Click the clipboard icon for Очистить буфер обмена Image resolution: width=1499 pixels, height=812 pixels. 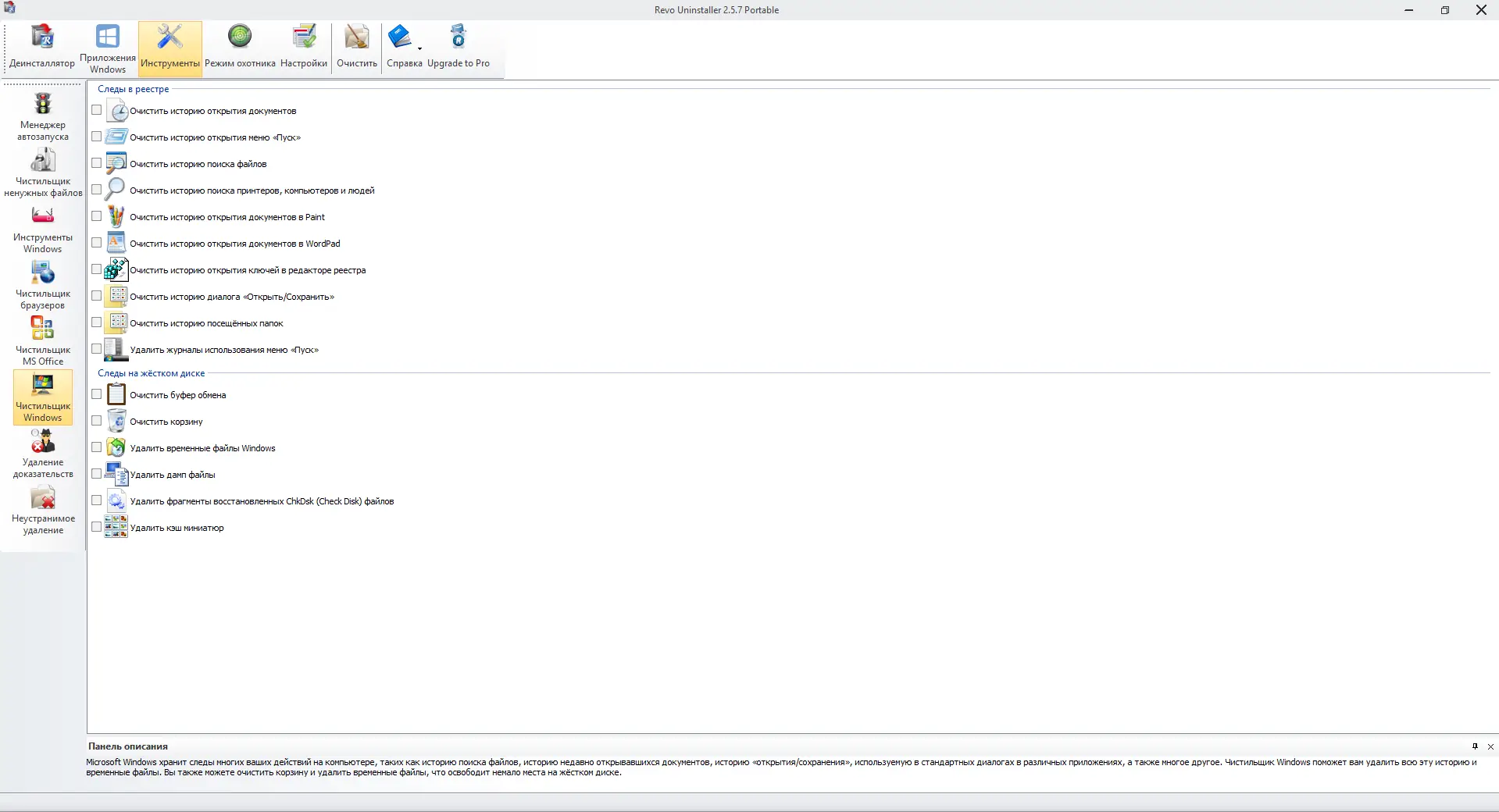[x=116, y=395]
